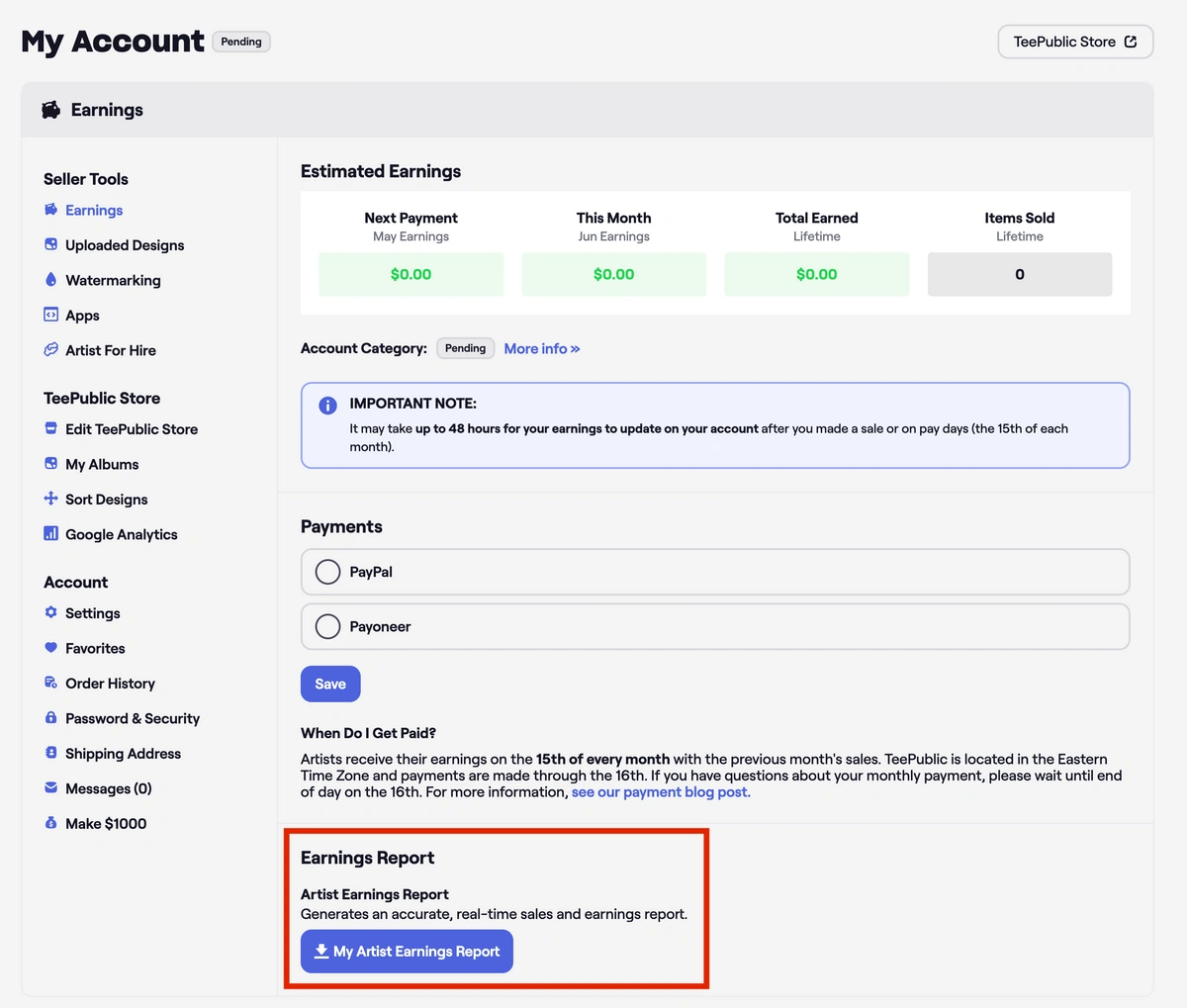Click the Password & Security lock icon
The image size is (1187, 1008).
pyautogui.click(x=51, y=718)
